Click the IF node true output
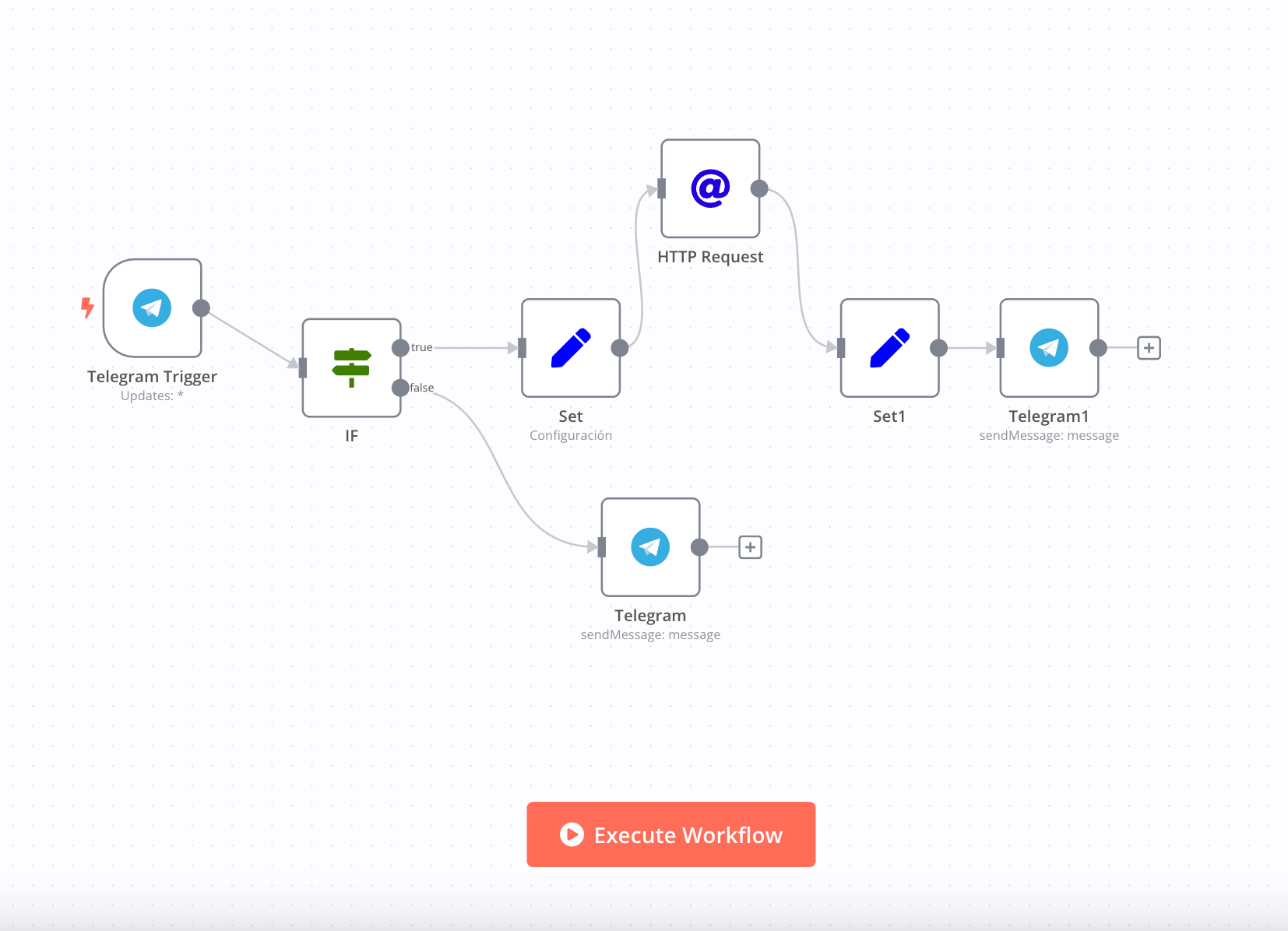Screen dimensions: 1288x931 [400, 348]
